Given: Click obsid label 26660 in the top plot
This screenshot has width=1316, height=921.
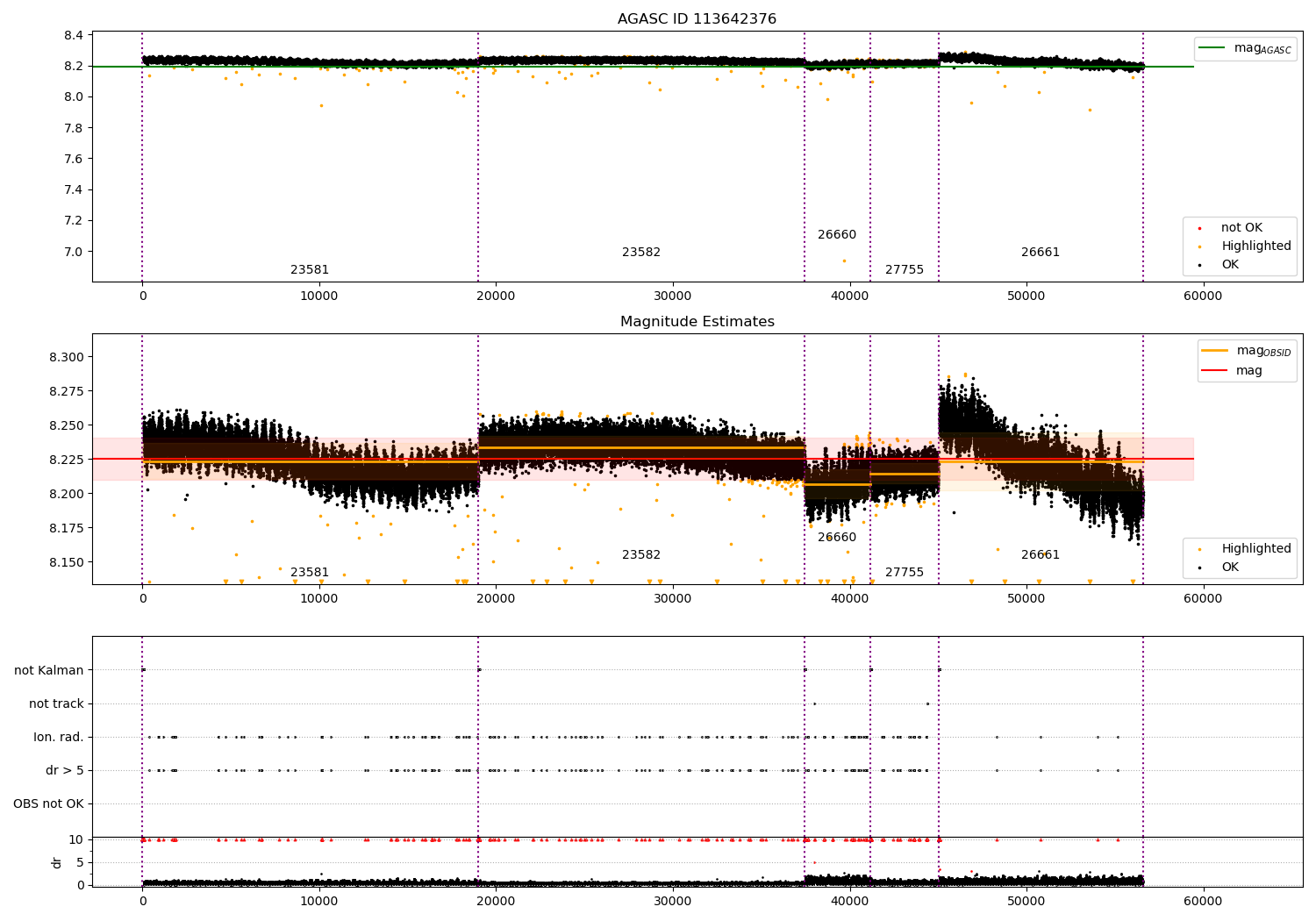Looking at the screenshot, I should point(837,235).
